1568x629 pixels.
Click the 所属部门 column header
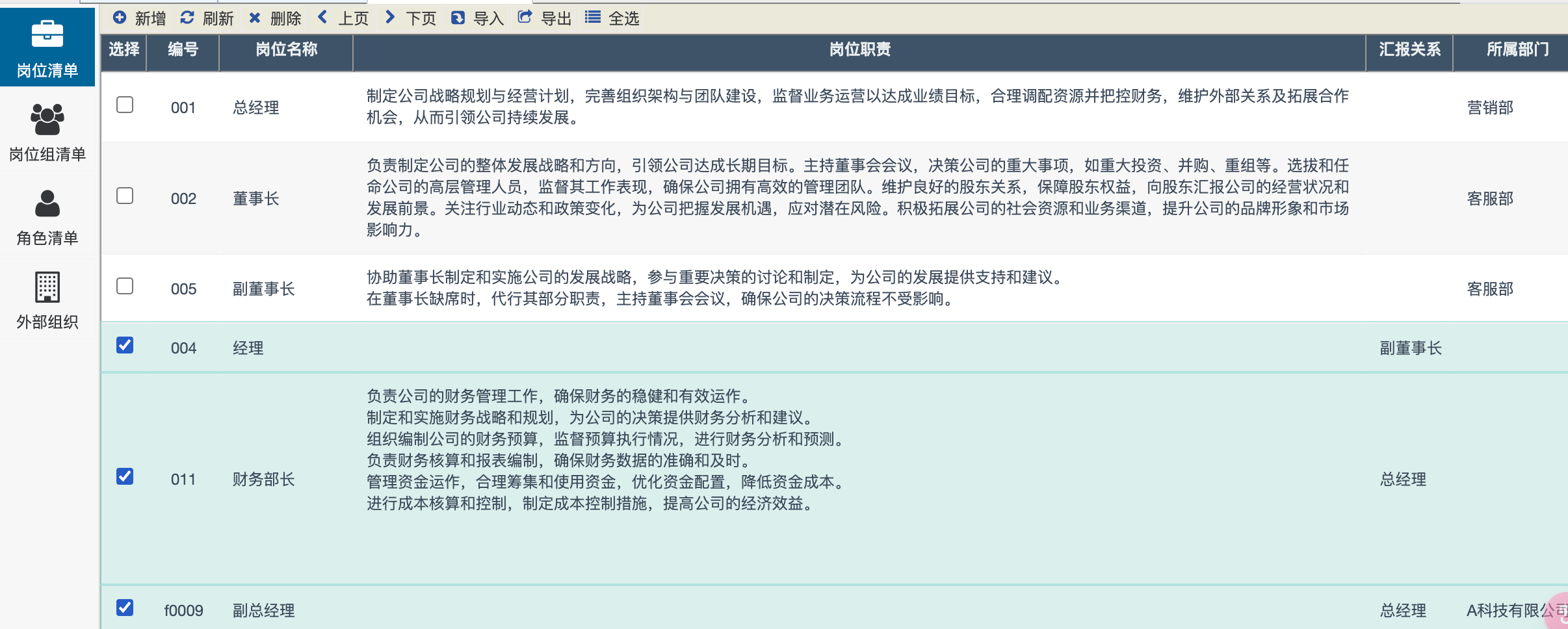coord(1517,50)
